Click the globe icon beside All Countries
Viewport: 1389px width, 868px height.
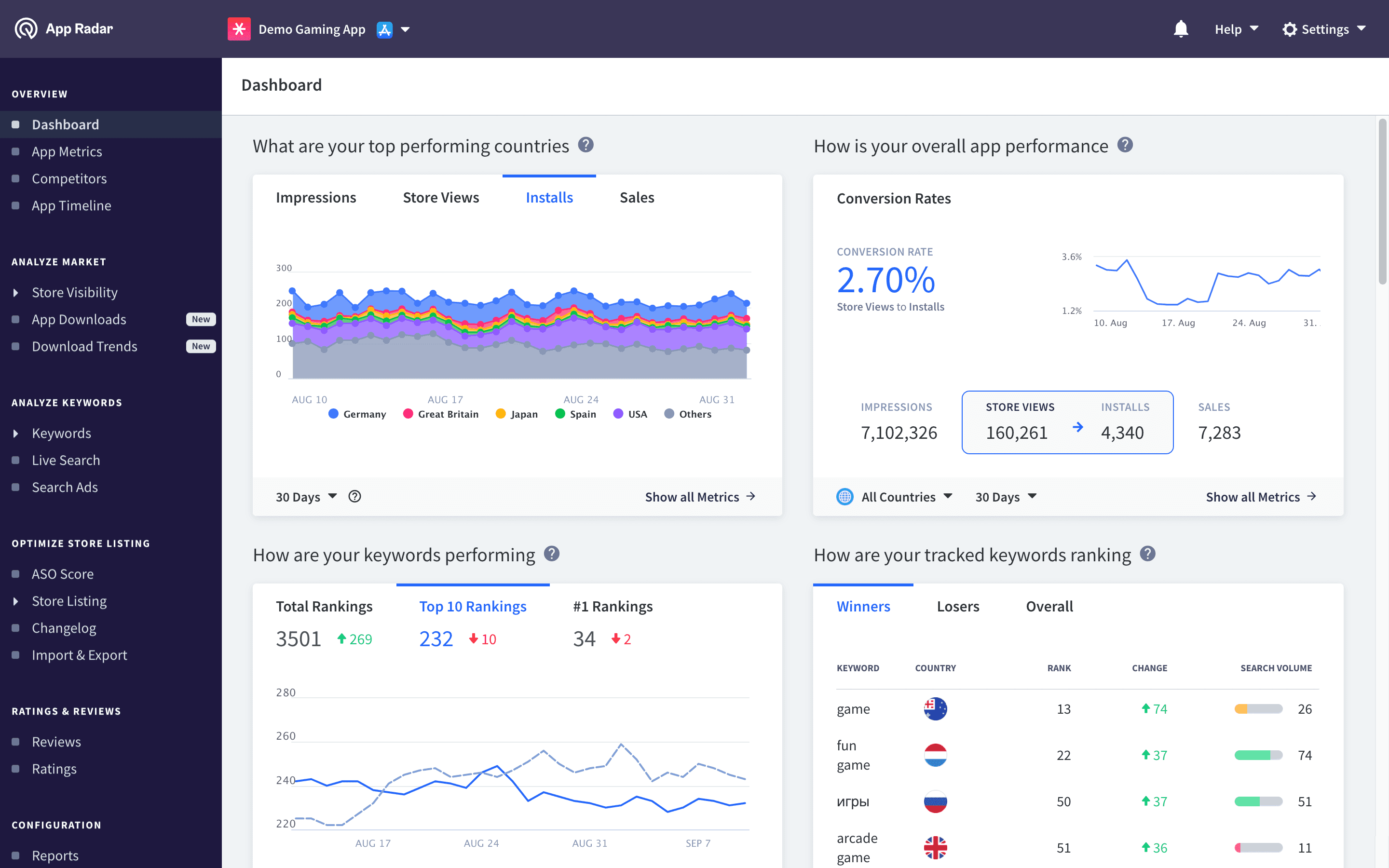click(x=845, y=497)
